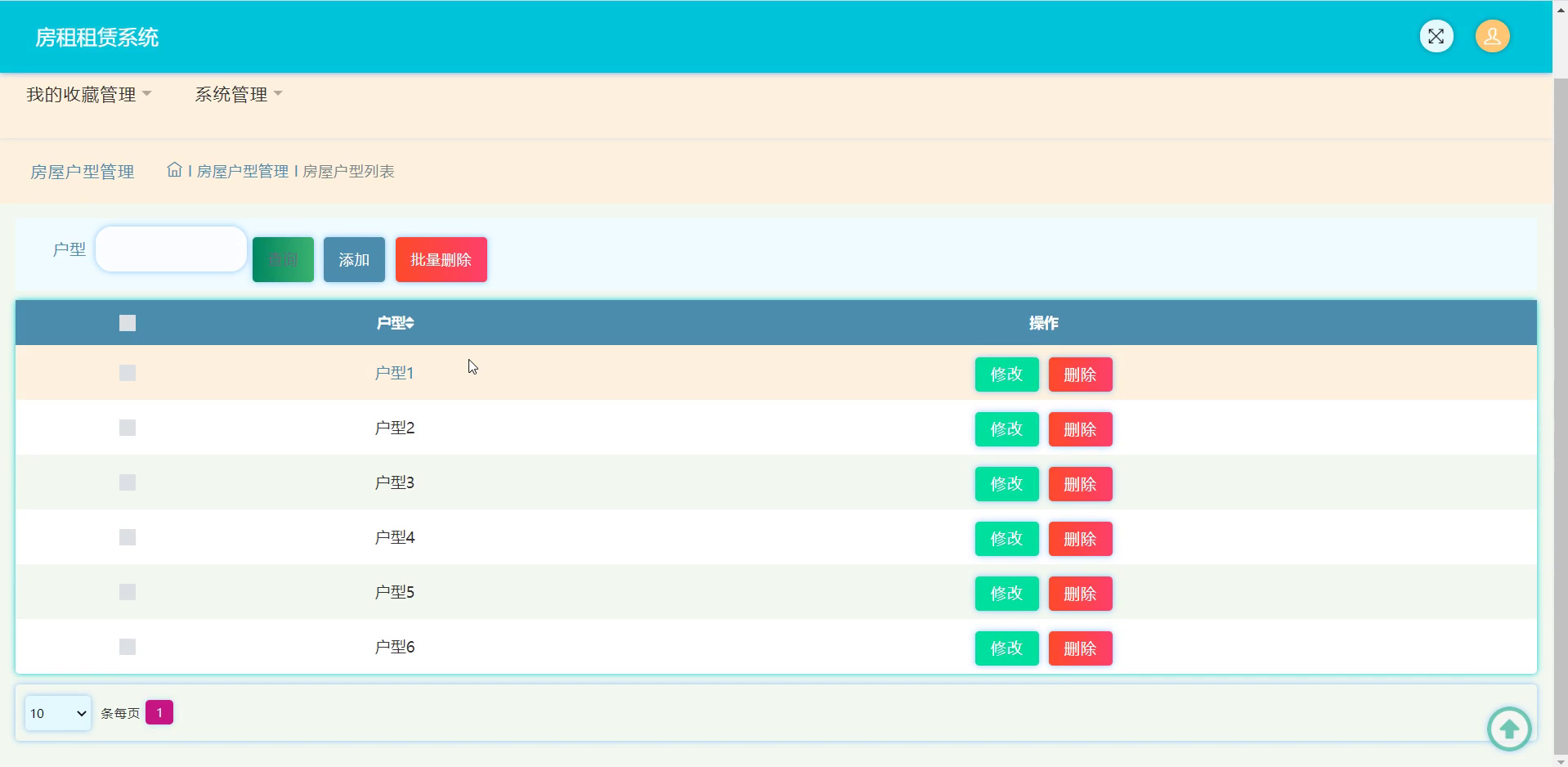1568x767 pixels.
Task: Click the 房屋户型管理 breadcrumb link
Action: pyautogui.click(x=243, y=171)
